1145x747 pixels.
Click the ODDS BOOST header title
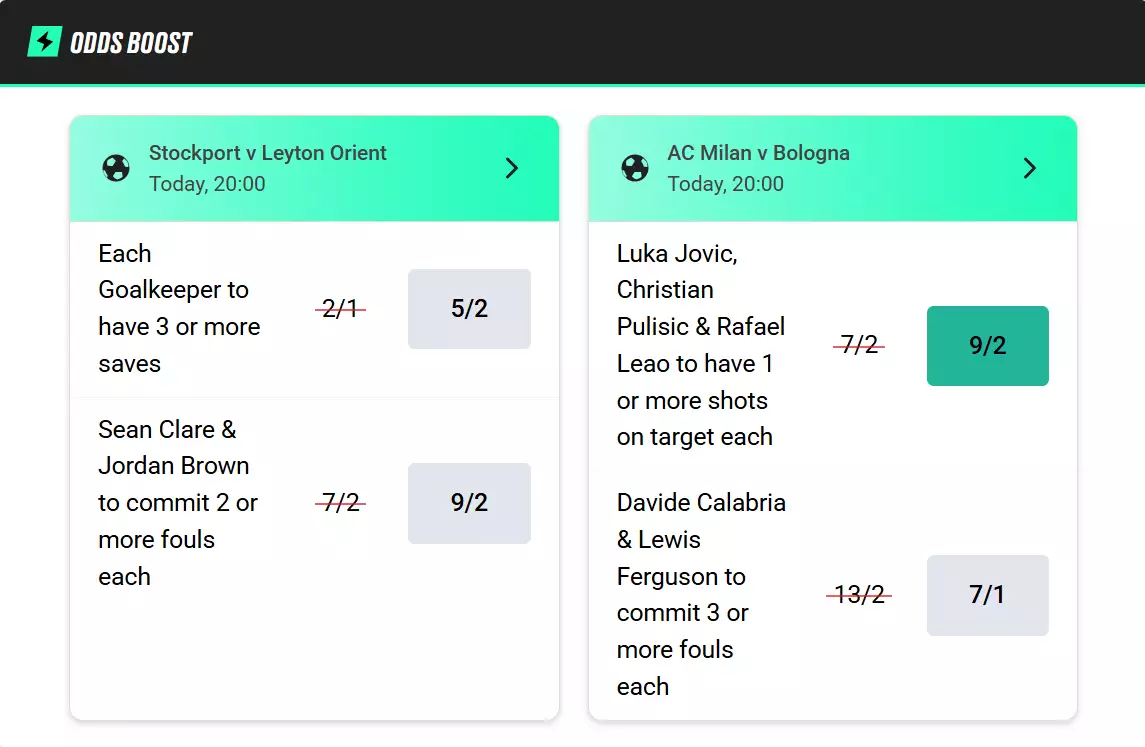tap(131, 43)
